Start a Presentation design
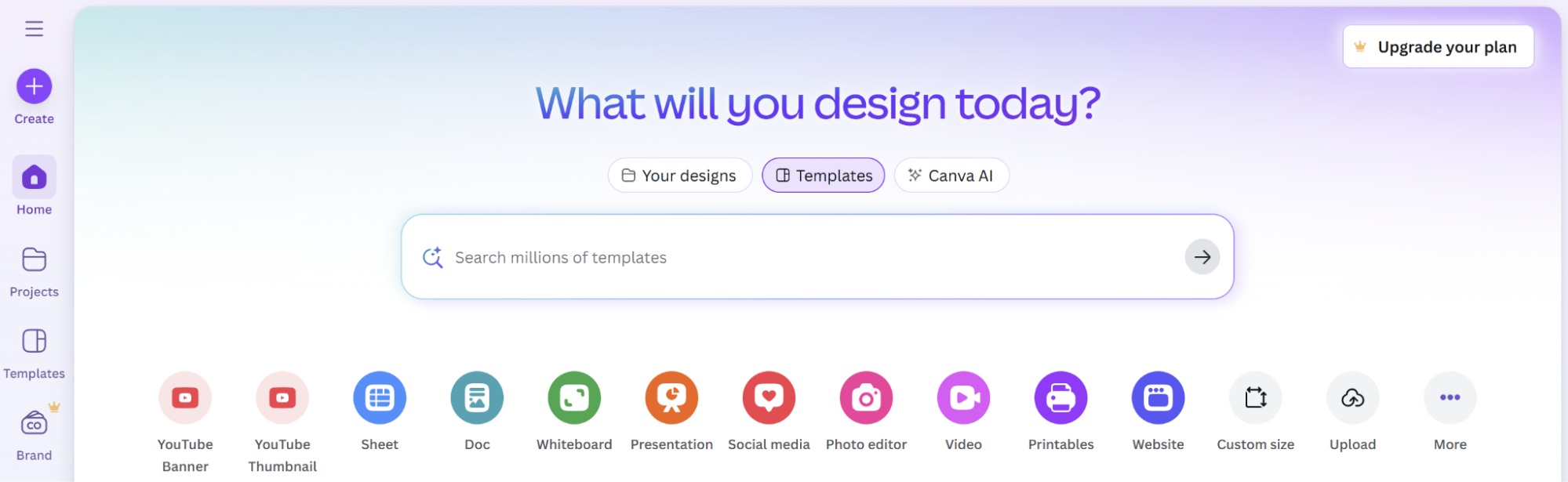The height and width of the screenshot is (482, 1568). [x=671, y=398]
